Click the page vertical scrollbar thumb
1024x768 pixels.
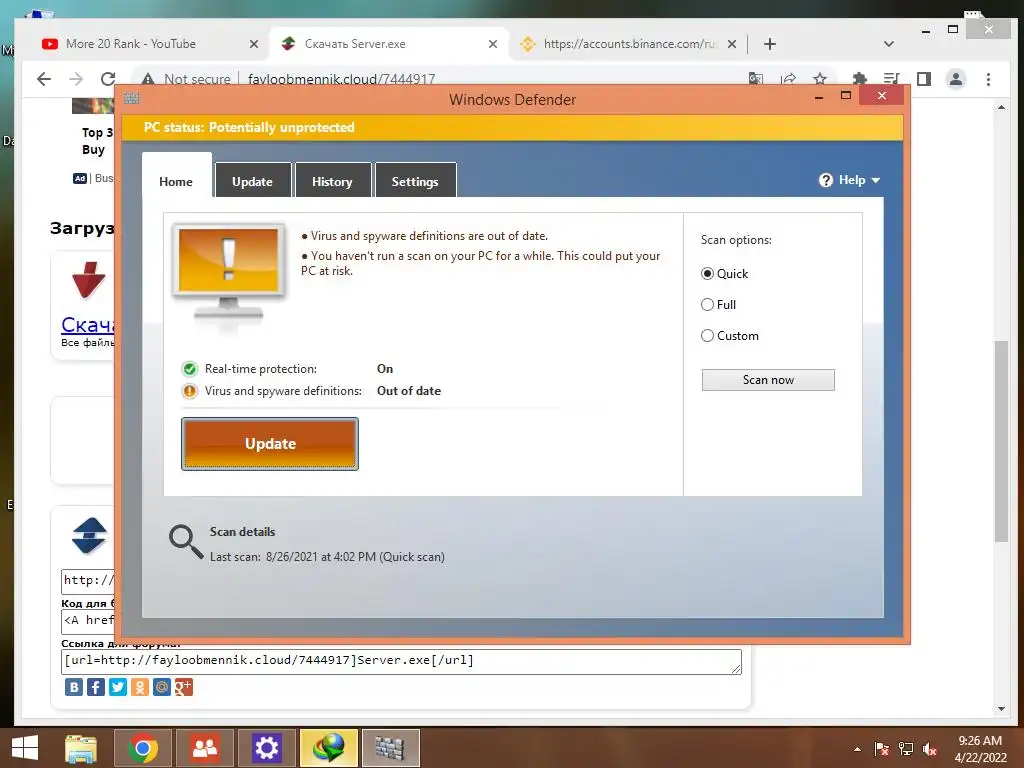point(1001,441)
